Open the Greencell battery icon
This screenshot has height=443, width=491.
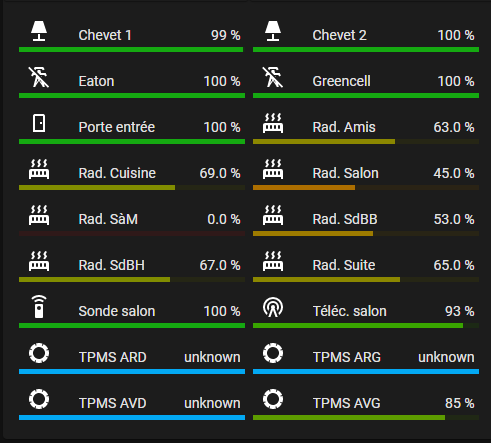point(273,77)
